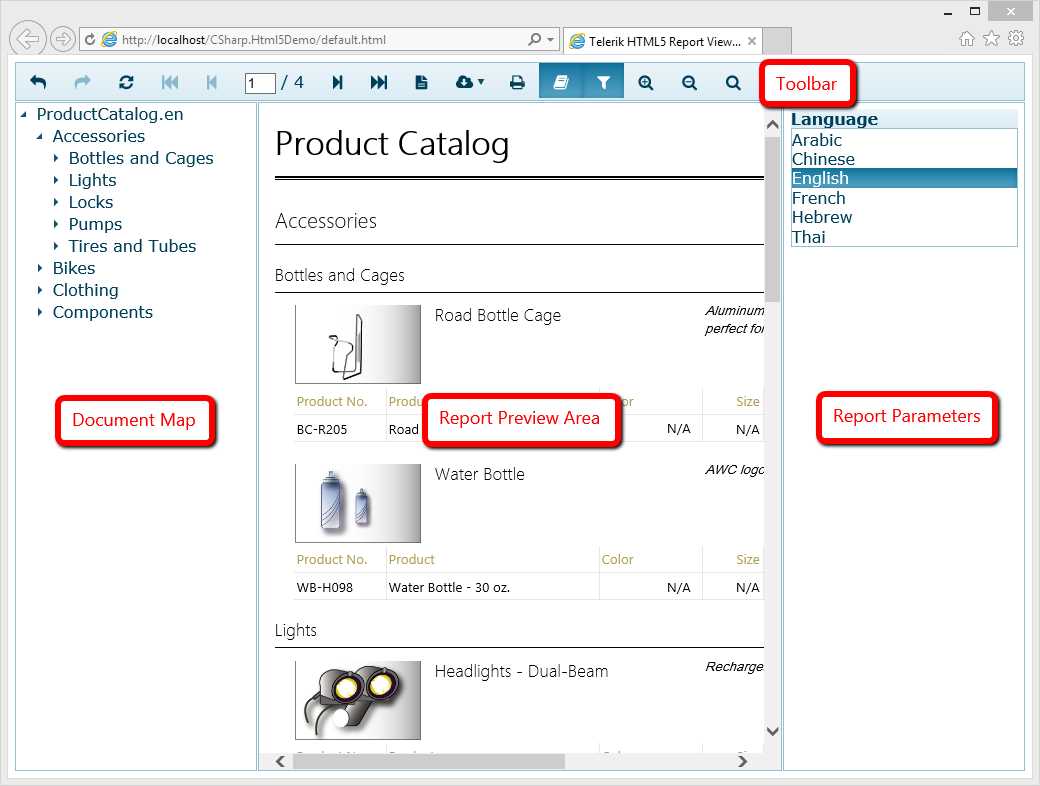Screen dimensions: 1040x786
Task: Click the navigate back in history toolbar icon
Action: (x=38, y=82)
